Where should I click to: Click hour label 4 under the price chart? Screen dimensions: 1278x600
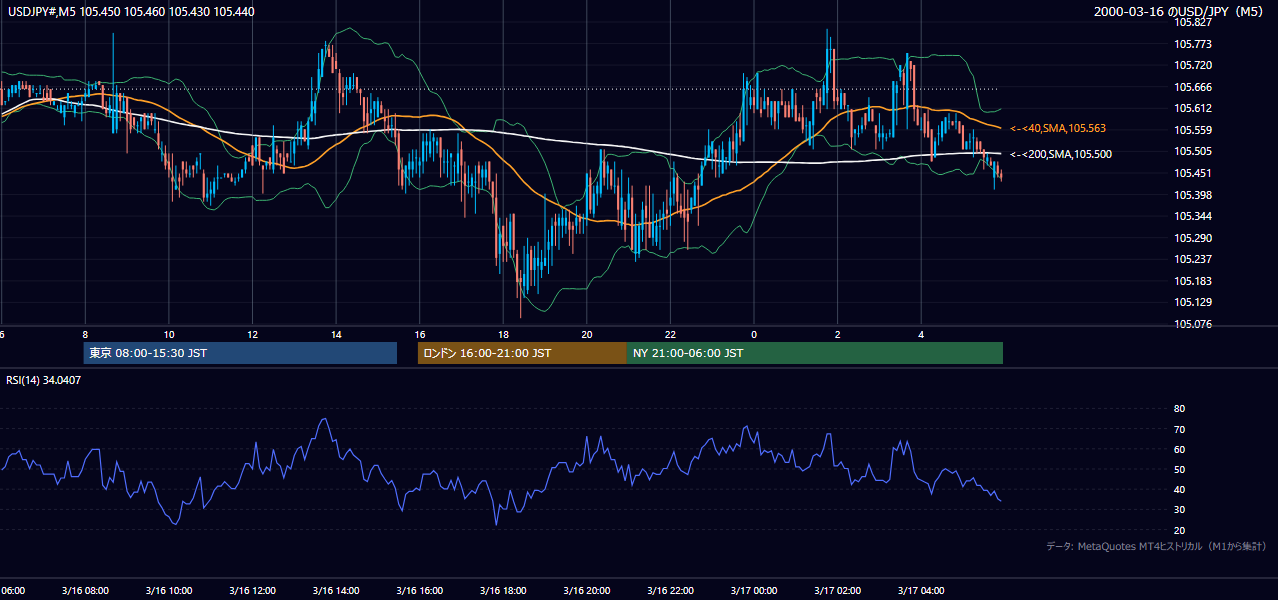pyautogui.click(x=921, y=334)
